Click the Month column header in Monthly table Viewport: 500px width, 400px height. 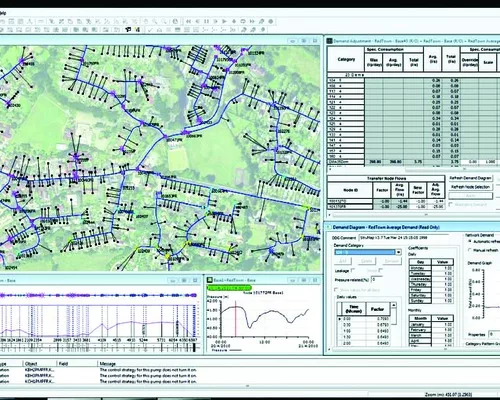point(421,318)
